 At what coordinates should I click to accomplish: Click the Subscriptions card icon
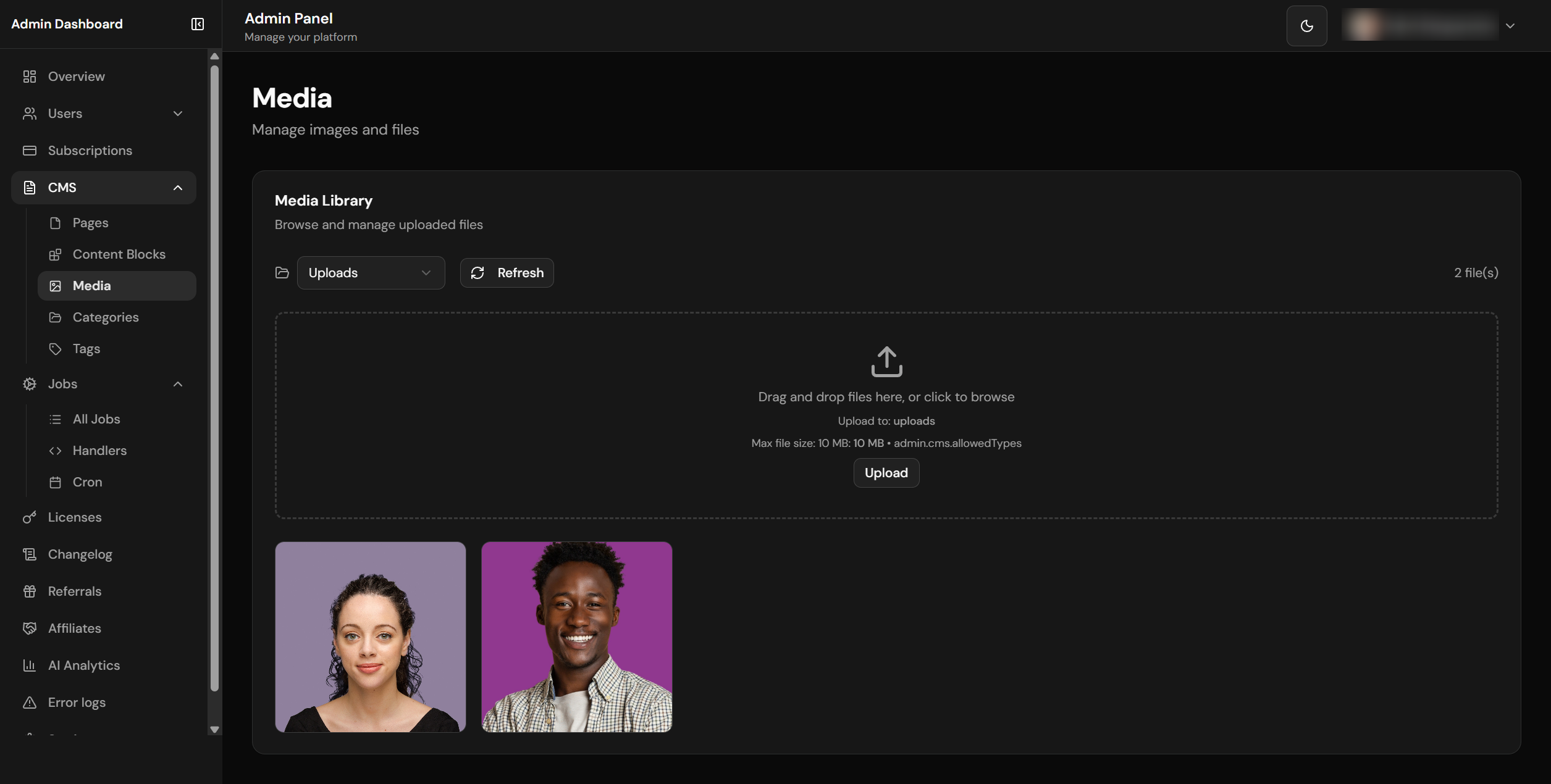30,151
